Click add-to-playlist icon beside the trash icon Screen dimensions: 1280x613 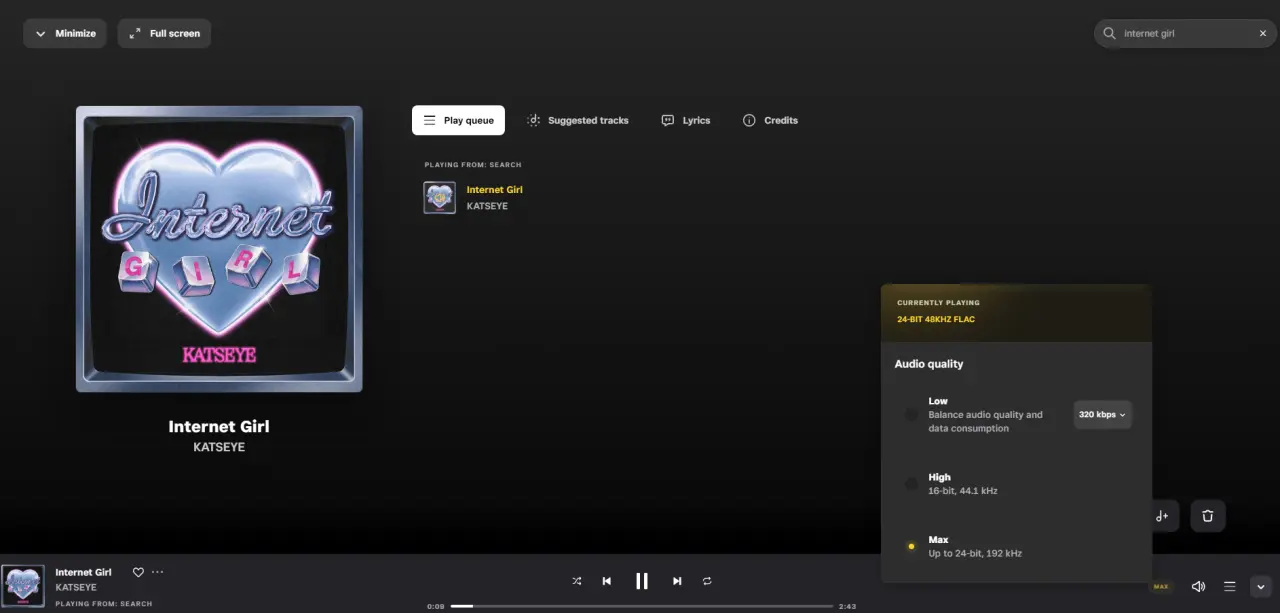(1162, 516)
